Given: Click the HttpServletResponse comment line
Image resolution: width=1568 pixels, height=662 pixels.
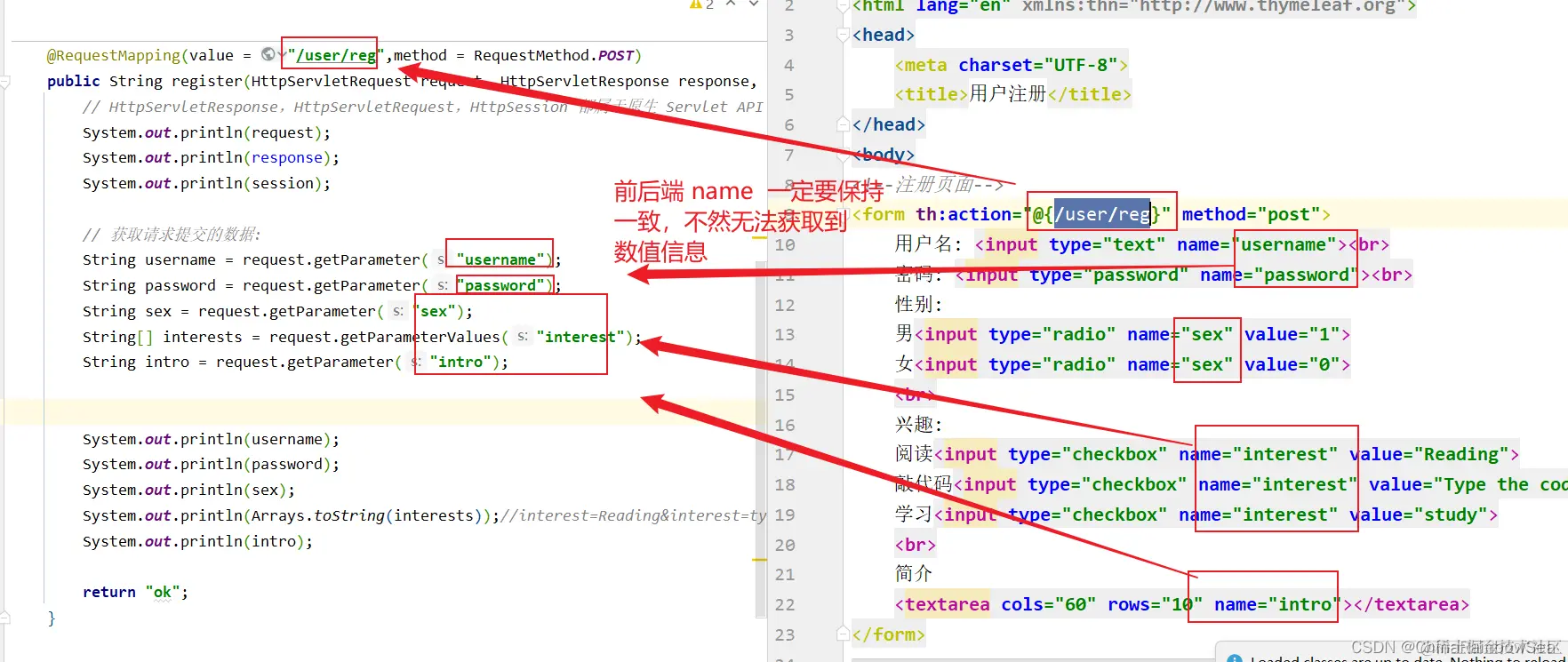Looking at the screenshot, I should coord(422,107).
